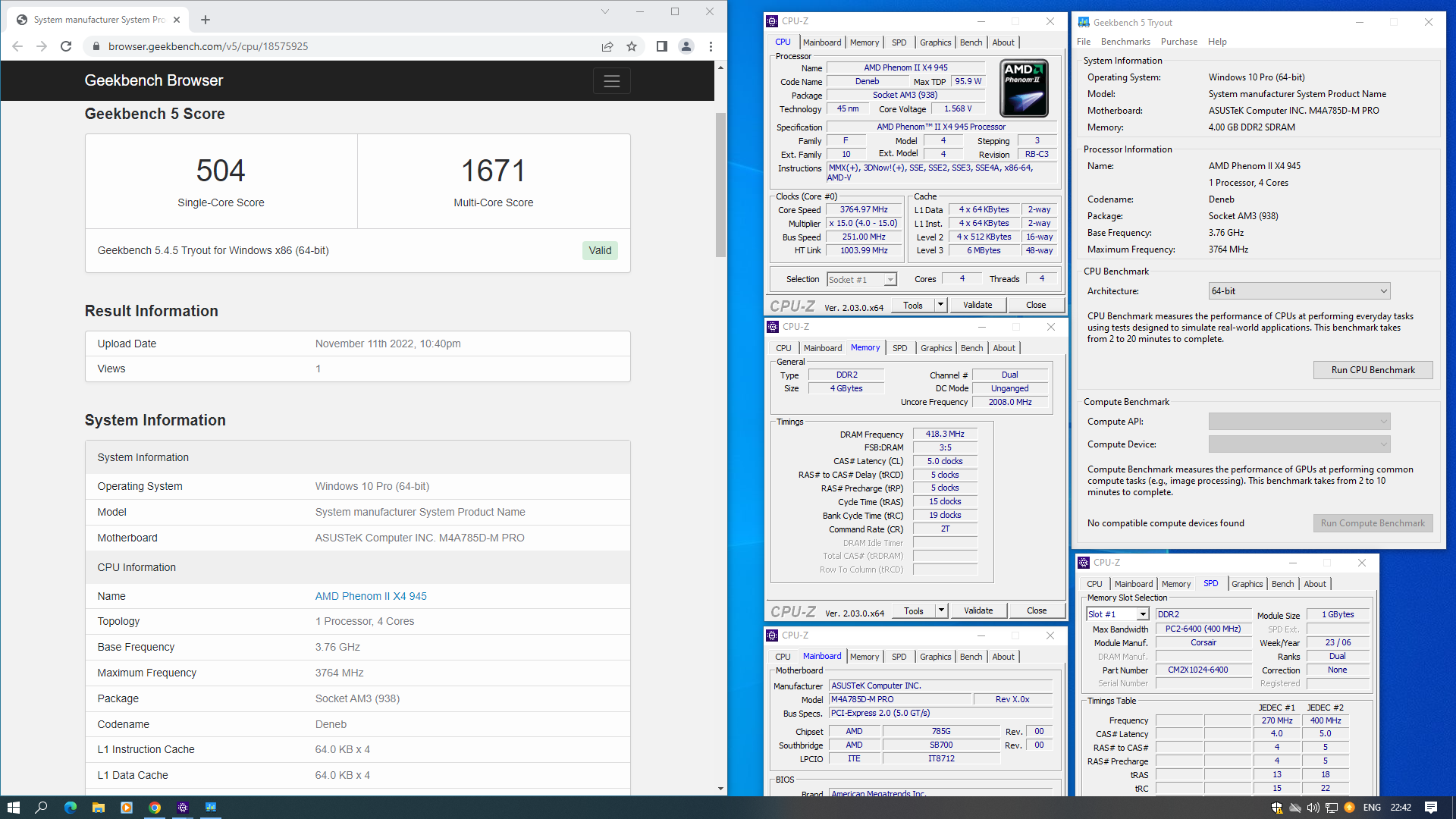Switch to Chrome via its taskbar icon

[x=155, y=808]
